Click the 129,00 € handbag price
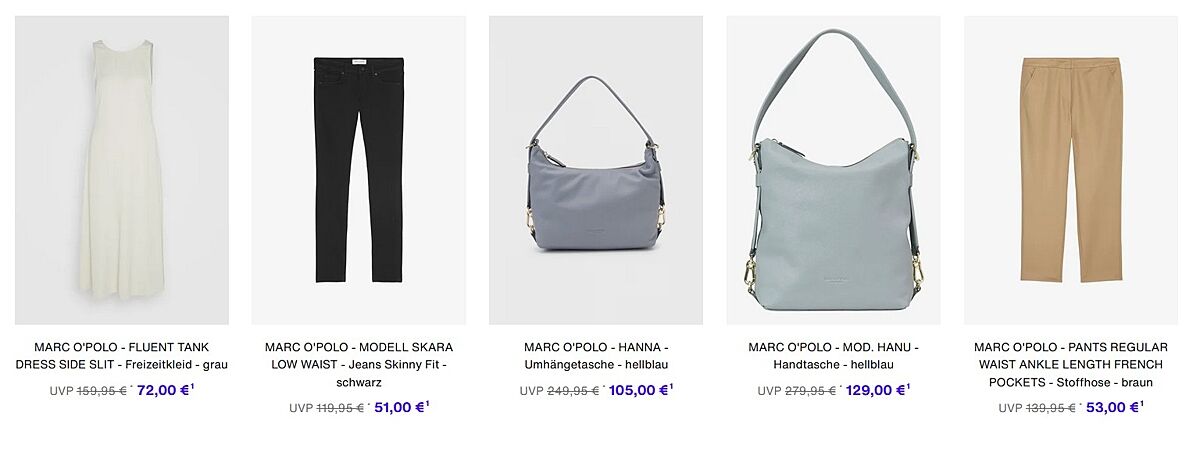 pyautogui.click(x=877, y=390)
